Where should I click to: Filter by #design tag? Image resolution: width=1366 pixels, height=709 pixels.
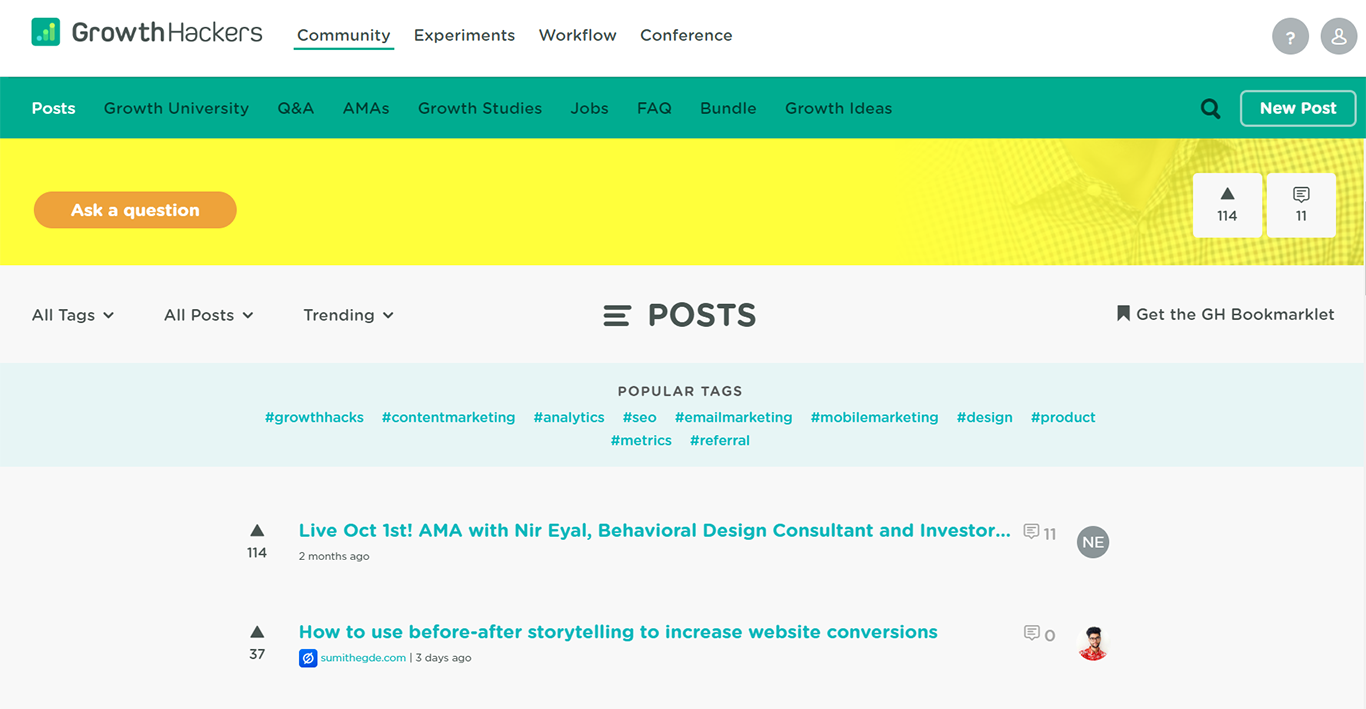point(984,417)
